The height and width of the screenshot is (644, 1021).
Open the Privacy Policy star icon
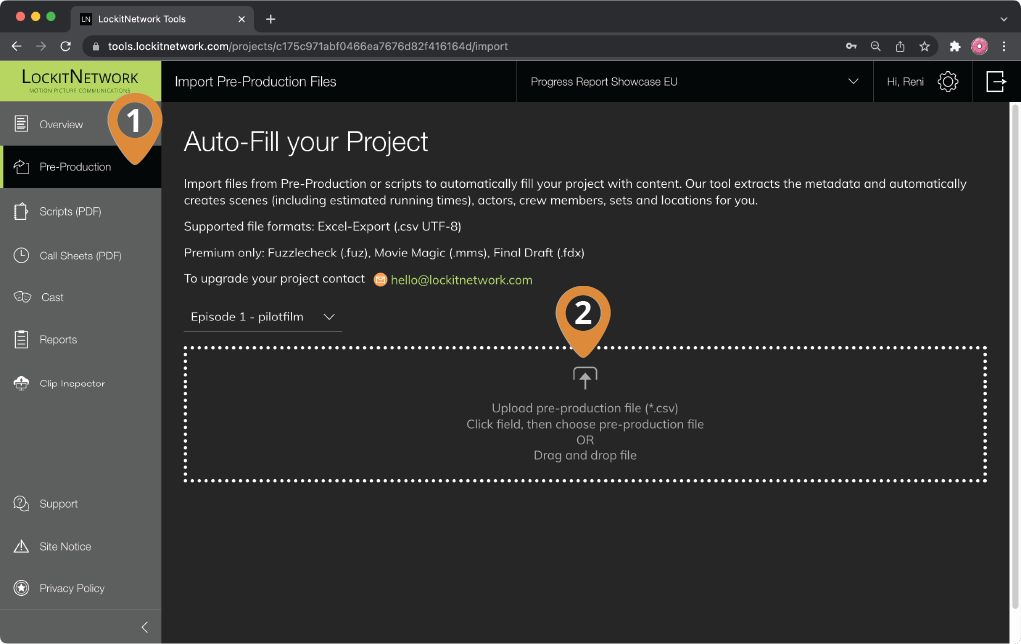pos(21,588)
